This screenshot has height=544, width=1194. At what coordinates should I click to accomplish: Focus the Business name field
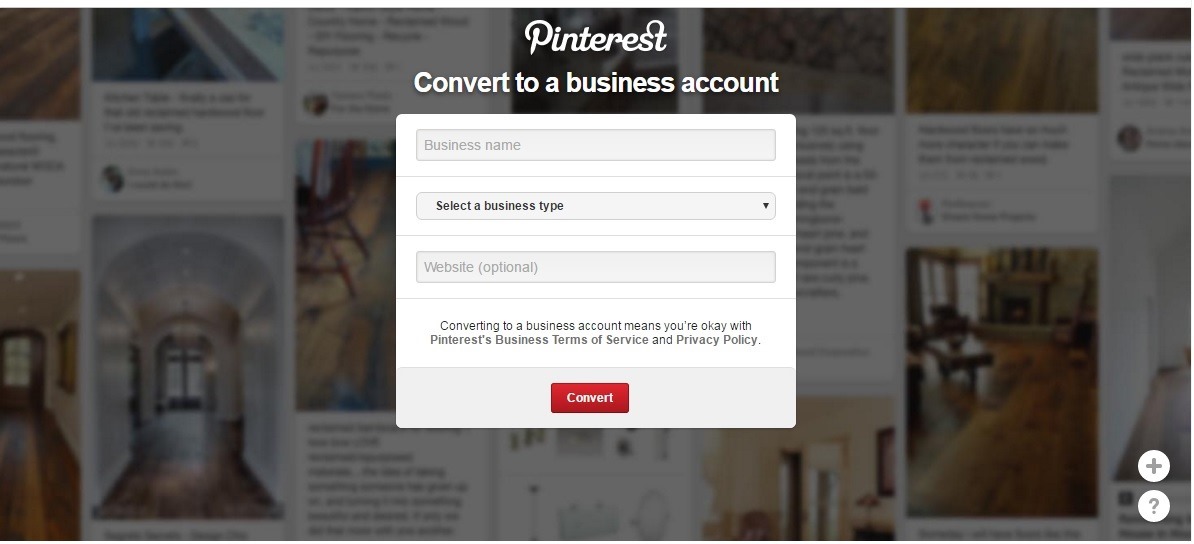595,145
